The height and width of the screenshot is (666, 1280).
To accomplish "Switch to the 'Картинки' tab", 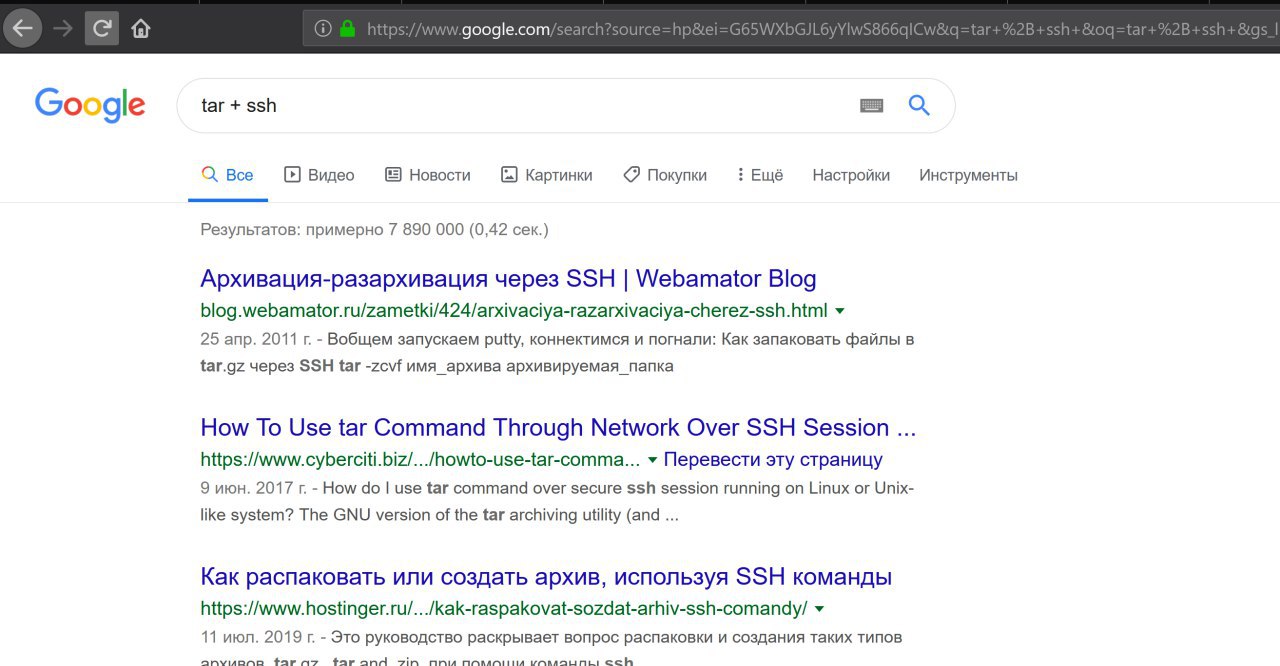I will (546, 175).
